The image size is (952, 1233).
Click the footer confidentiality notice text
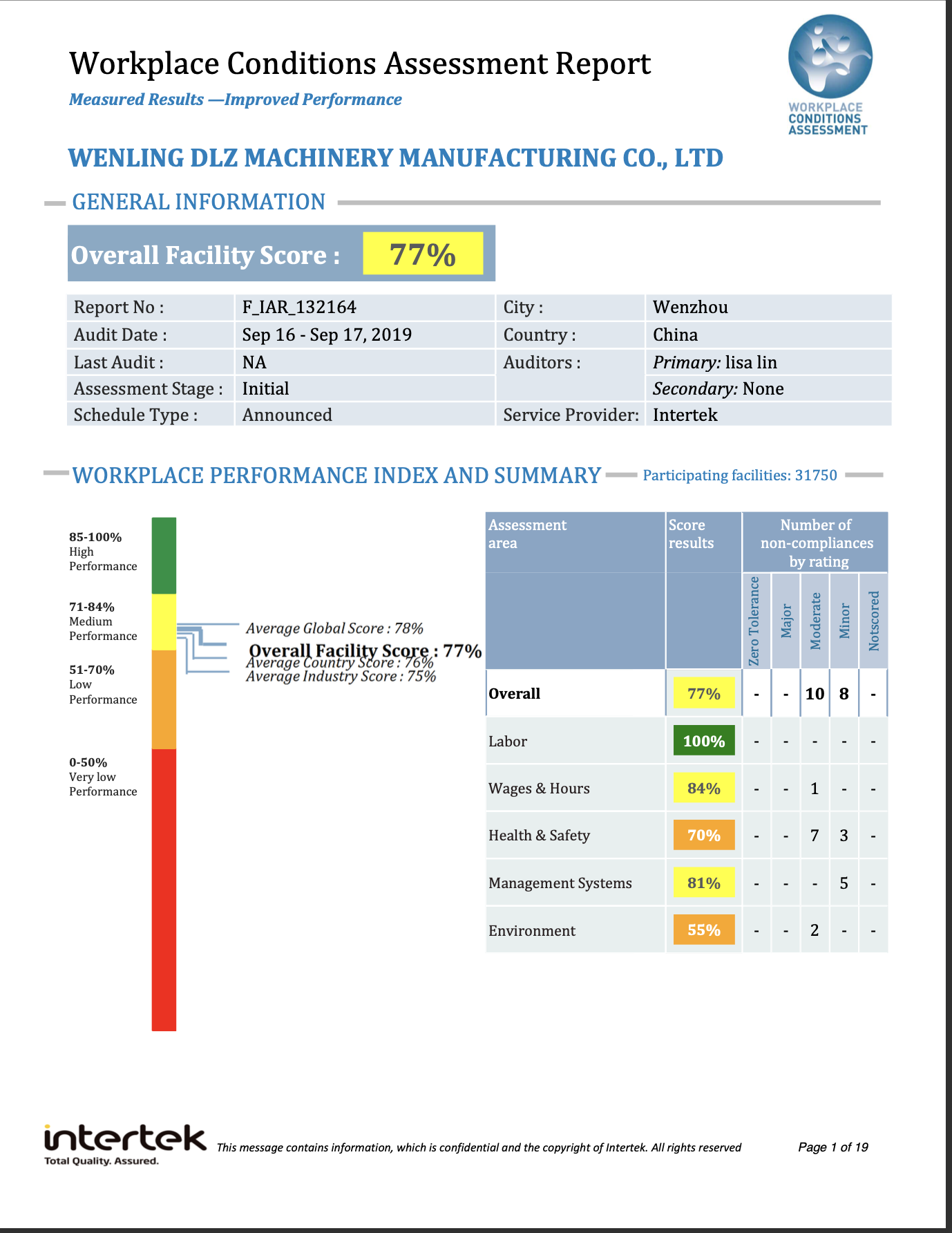pos(479,1147)
